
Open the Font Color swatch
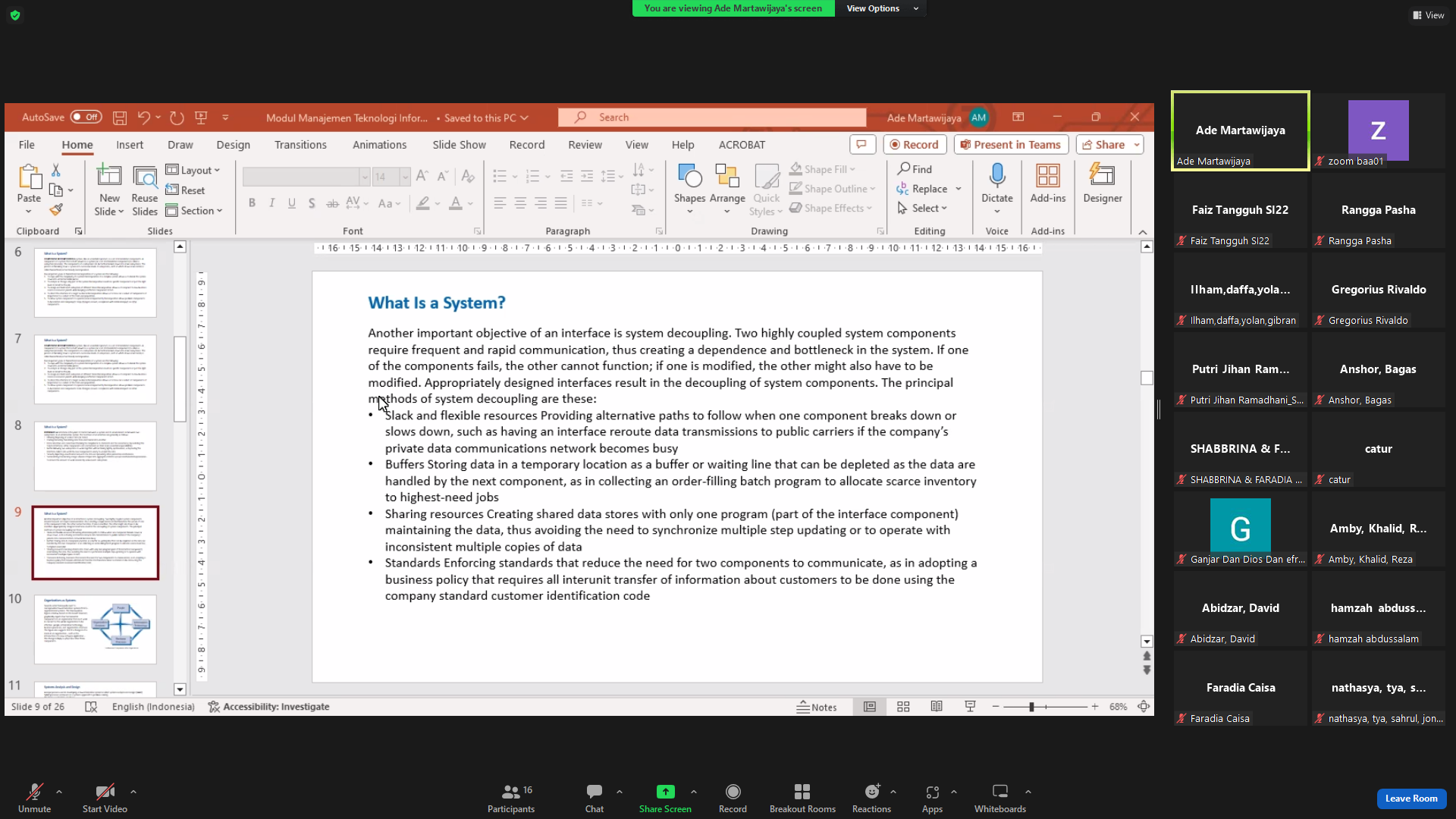(x=456, y=203)
